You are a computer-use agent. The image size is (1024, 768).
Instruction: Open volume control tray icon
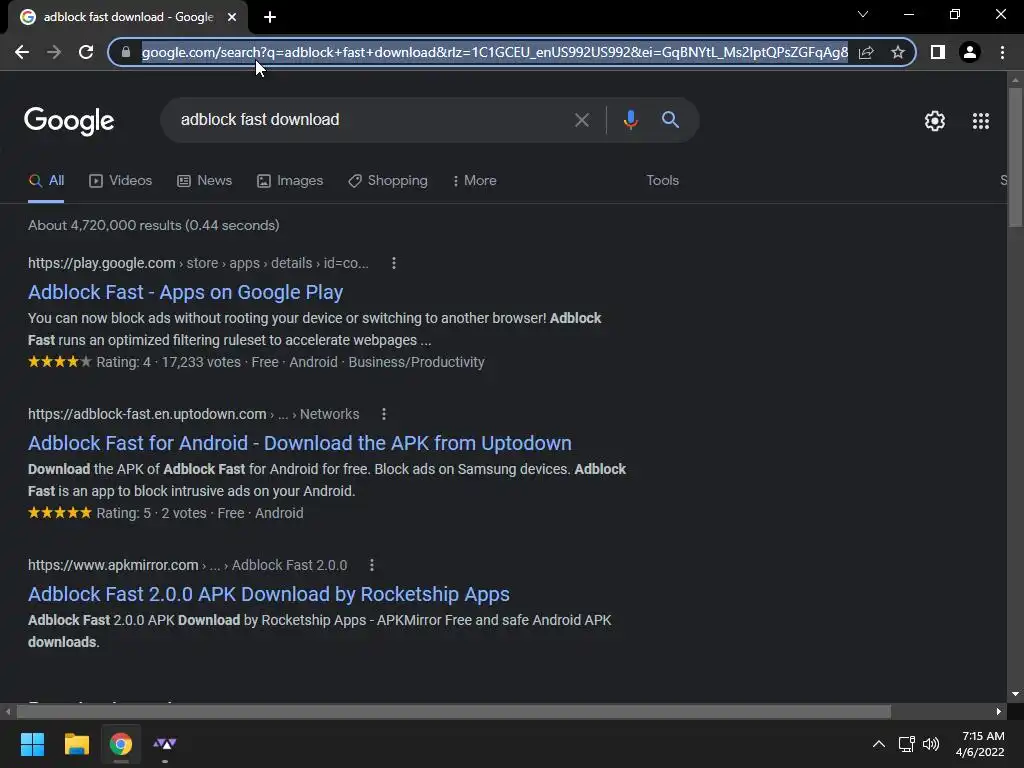[931, 744]
